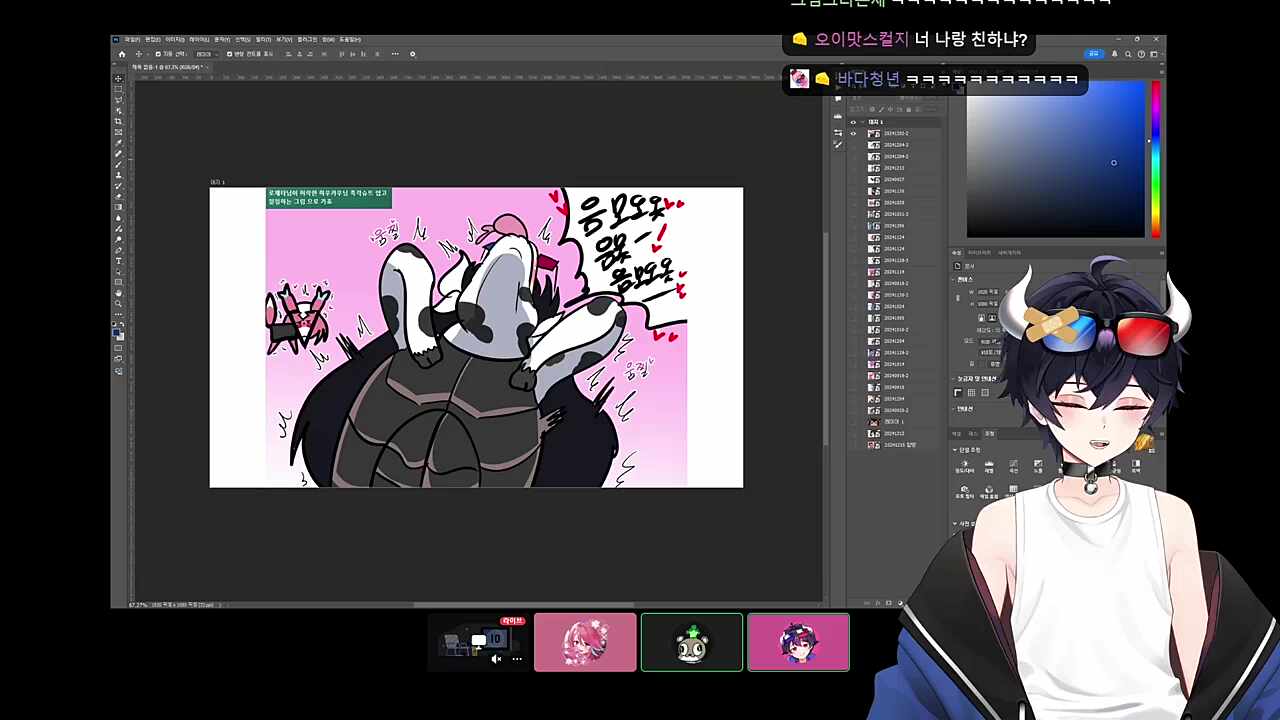Open the 필터(T) menu

(x=263, y=40)
